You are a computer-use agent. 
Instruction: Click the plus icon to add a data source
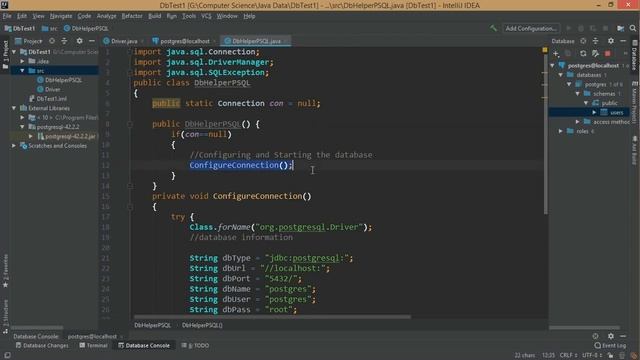(x=556, y=53)
